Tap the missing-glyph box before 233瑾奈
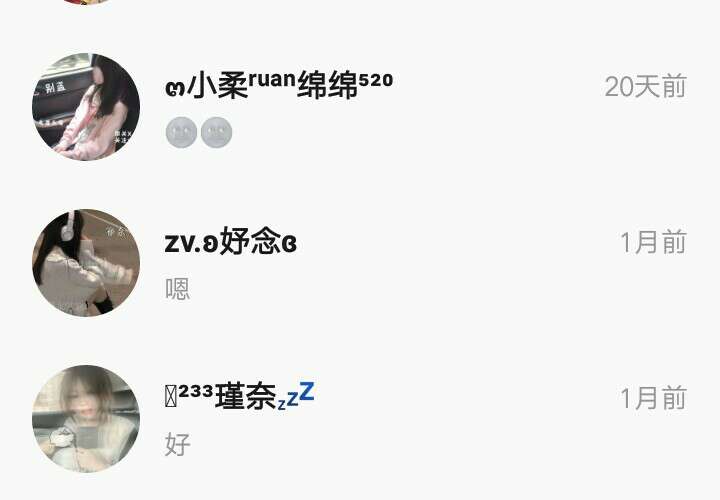 (170, 397)
